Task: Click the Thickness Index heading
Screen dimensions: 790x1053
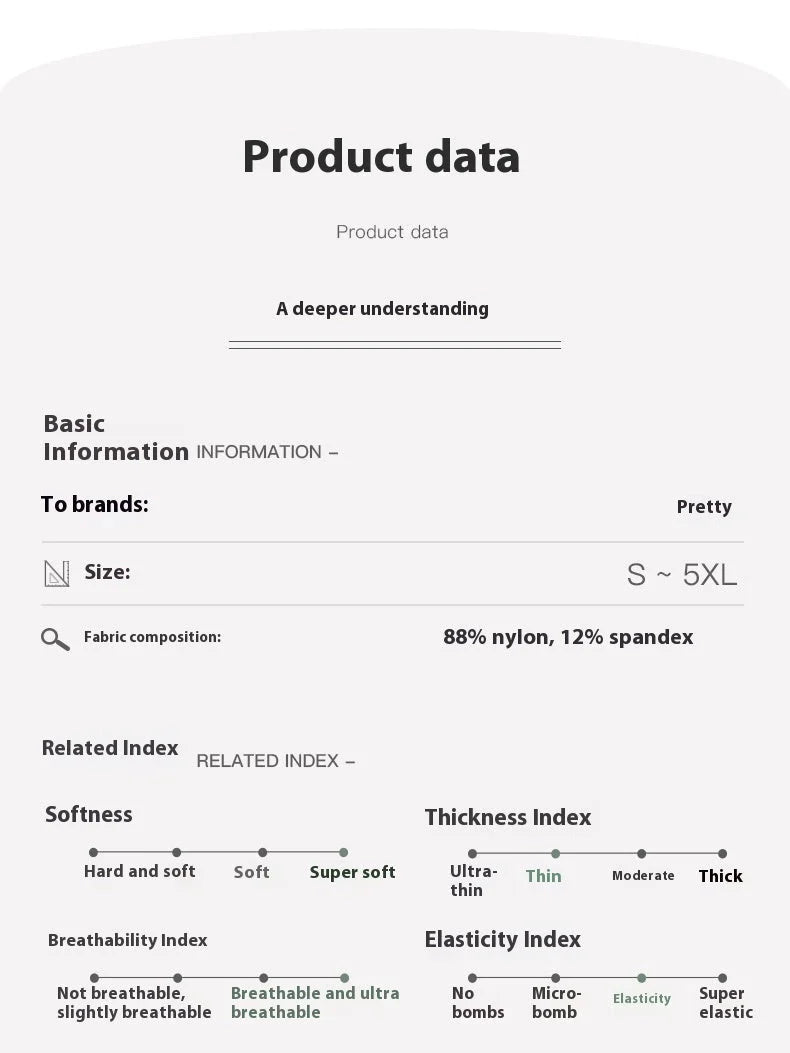Action: [x=508, y=817]
